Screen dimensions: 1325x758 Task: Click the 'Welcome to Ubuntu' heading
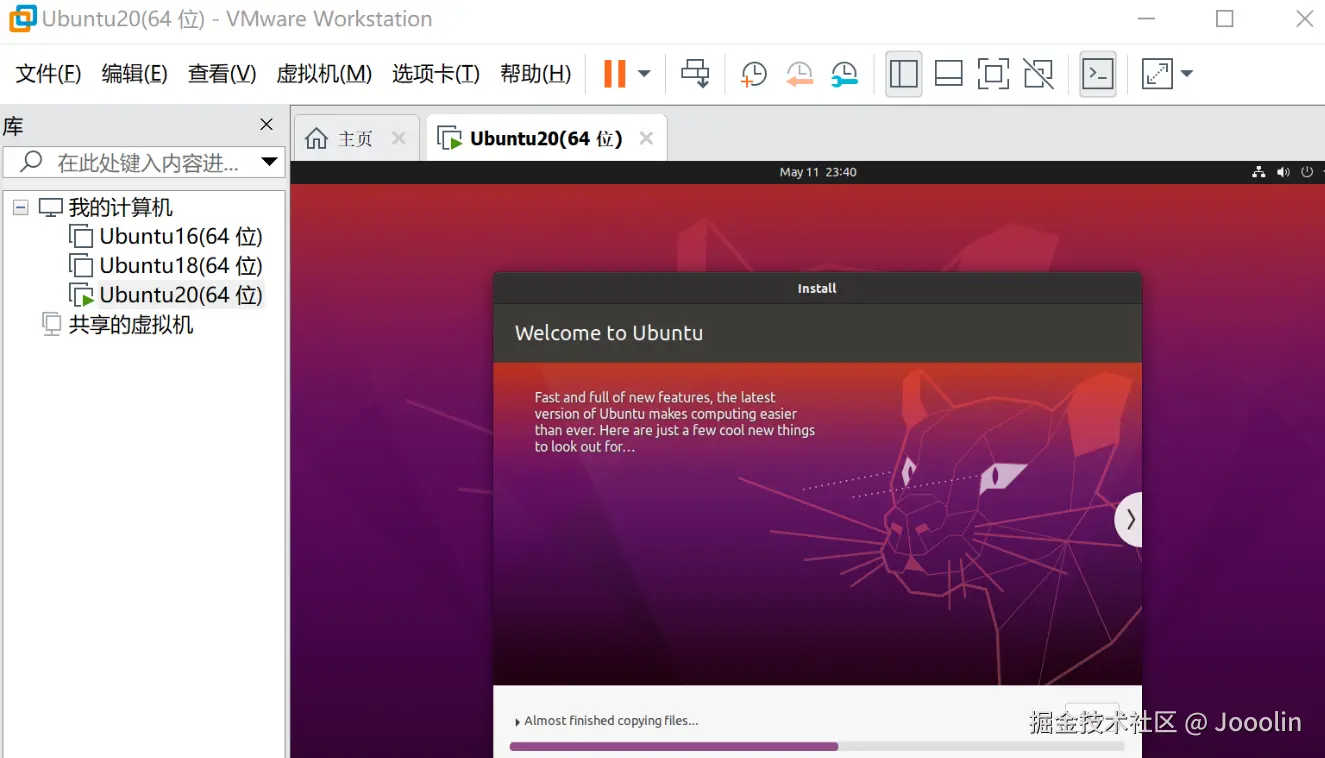609,333
